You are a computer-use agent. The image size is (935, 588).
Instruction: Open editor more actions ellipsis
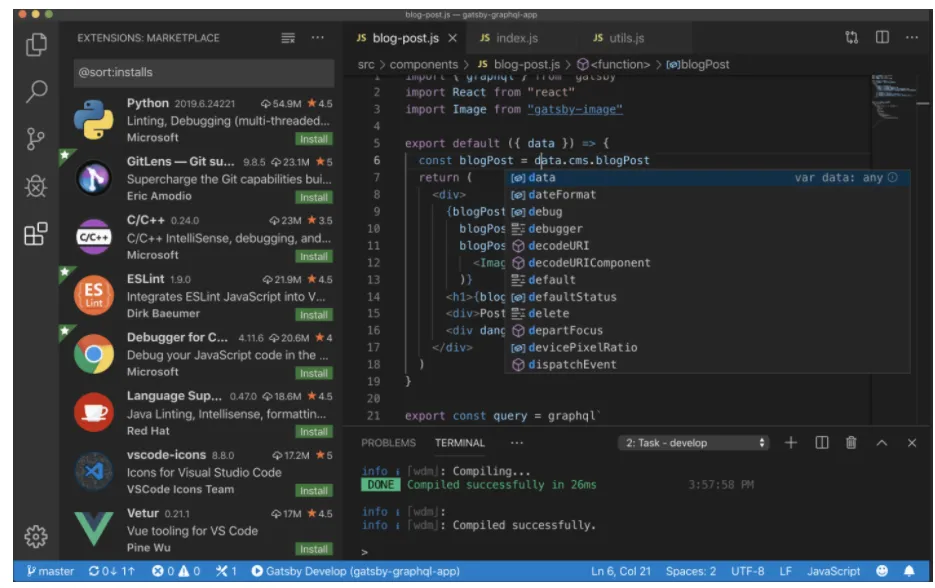point(912,38)
